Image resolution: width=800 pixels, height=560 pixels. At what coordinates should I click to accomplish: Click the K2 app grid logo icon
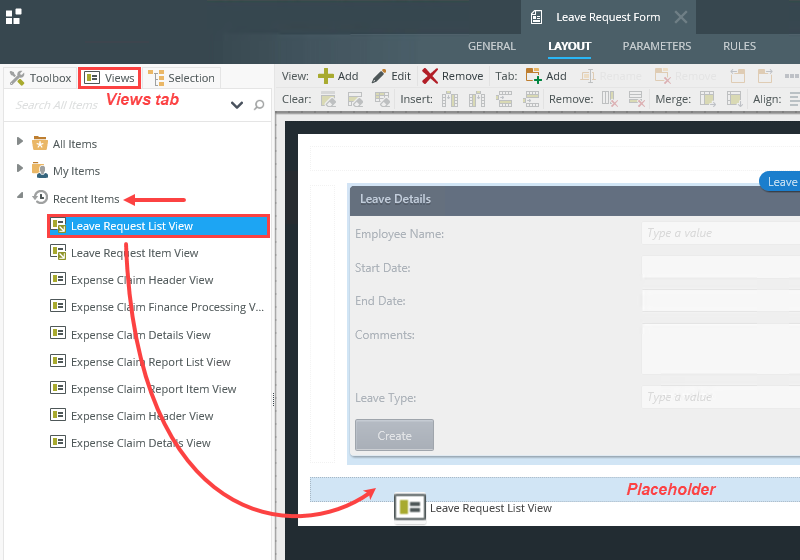[13, 16]
